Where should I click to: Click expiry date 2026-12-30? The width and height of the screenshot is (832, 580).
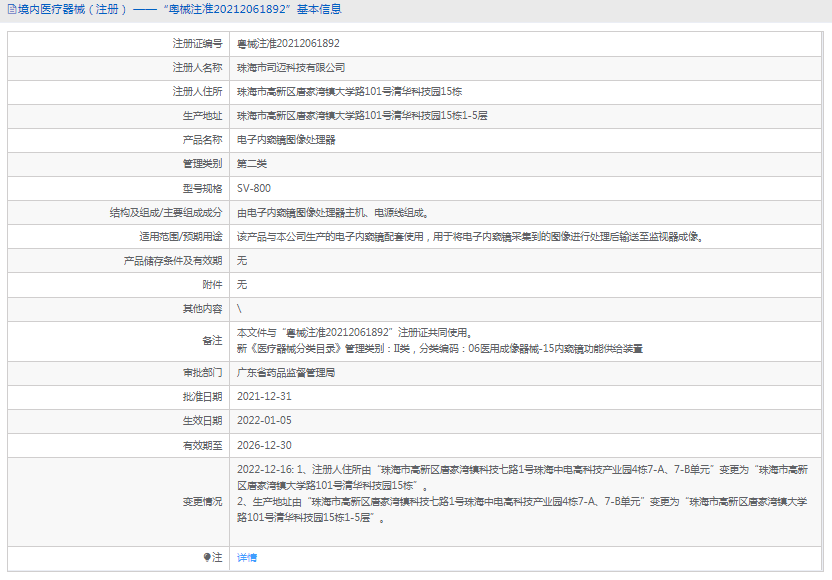(264, 445)
